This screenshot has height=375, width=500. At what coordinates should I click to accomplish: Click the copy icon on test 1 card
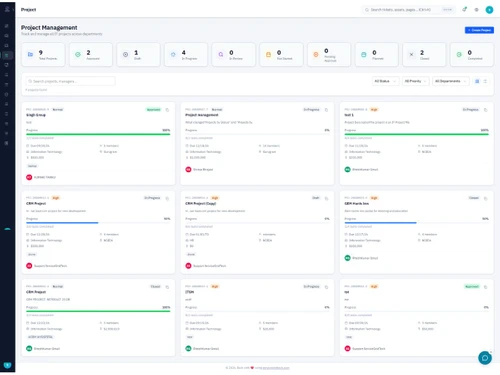[486, 110]
